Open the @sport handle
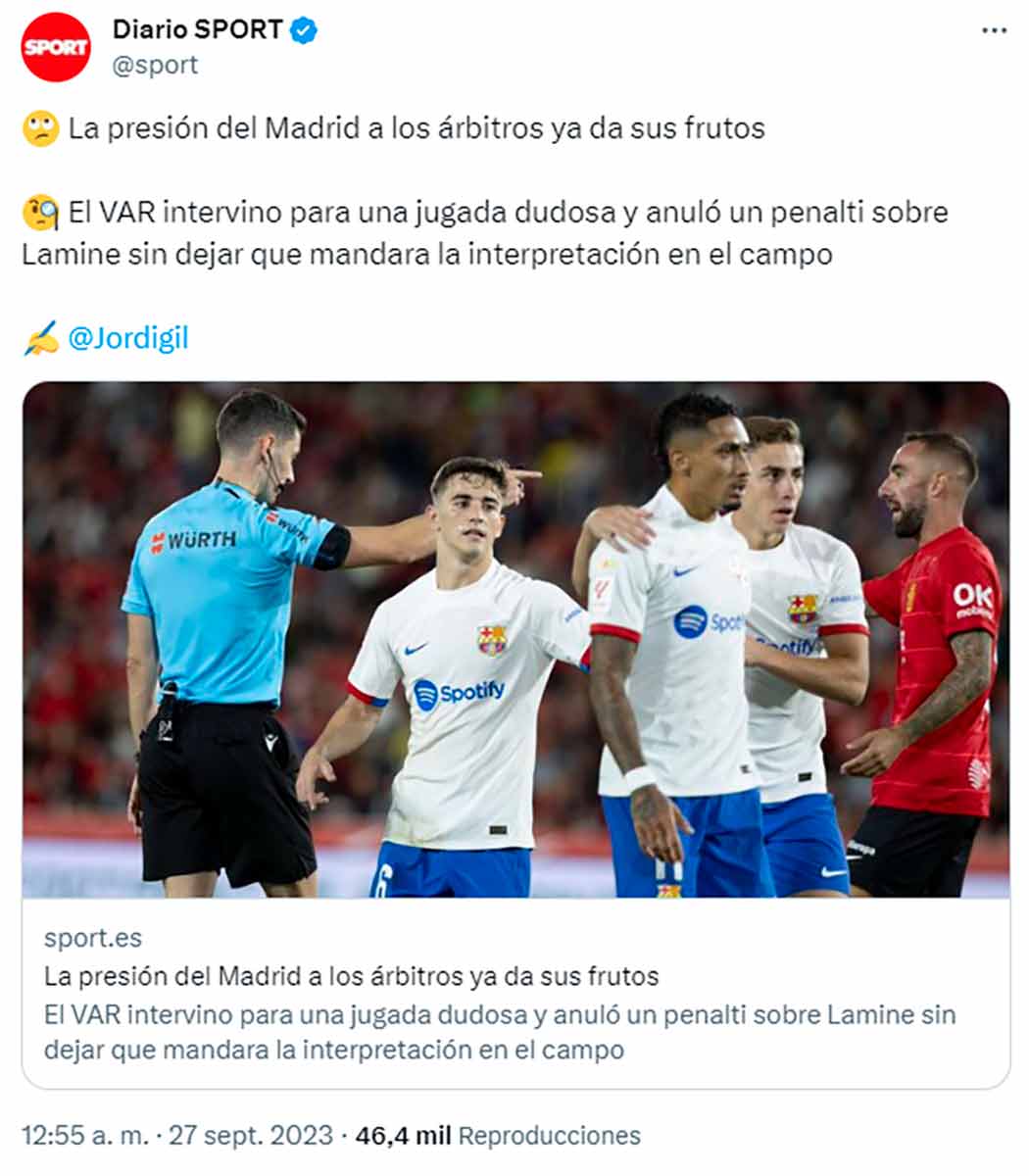 click(155, 65)
